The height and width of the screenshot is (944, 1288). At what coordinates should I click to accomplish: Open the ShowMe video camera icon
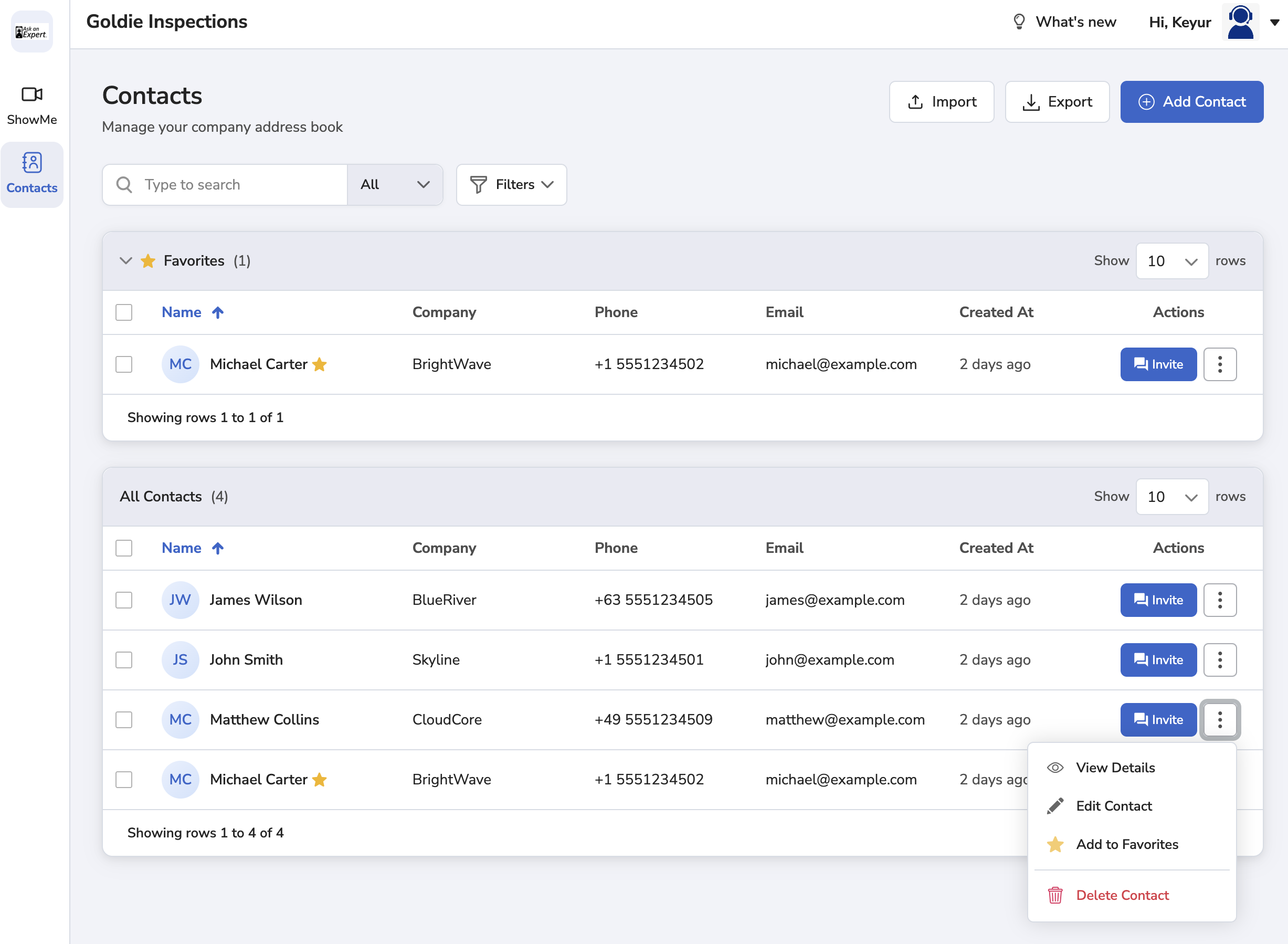pos(32,95)
